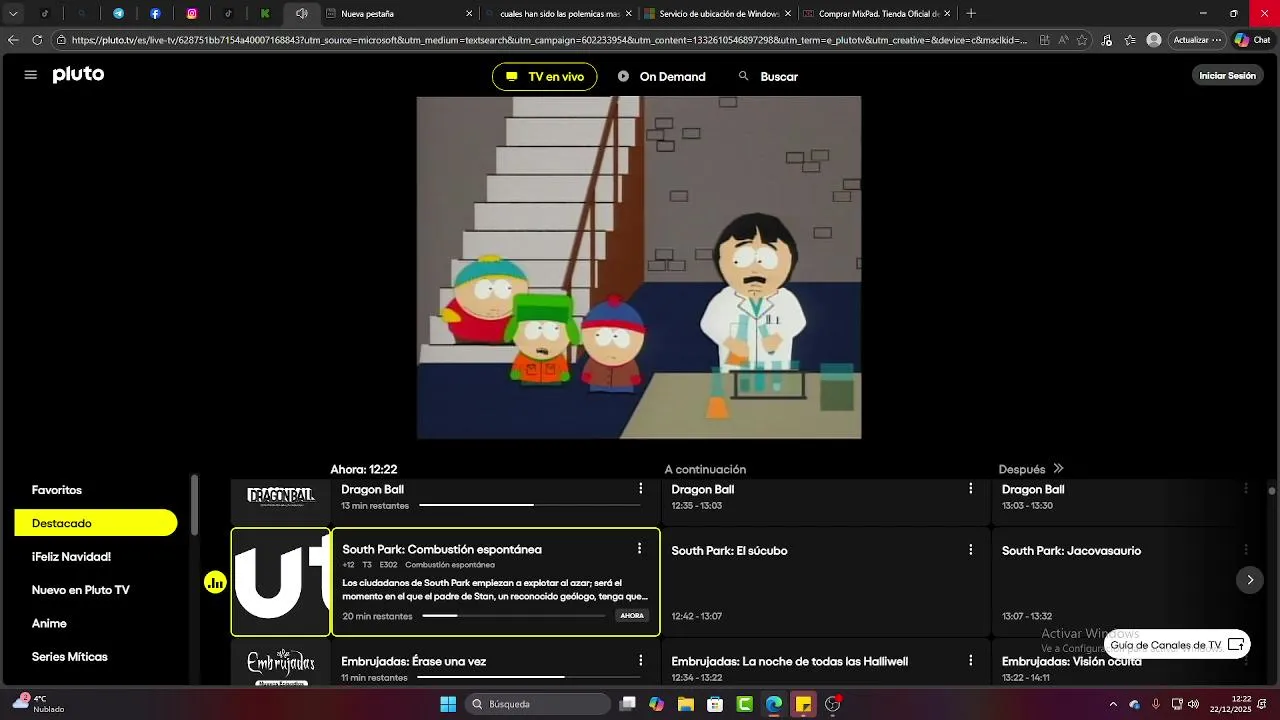
Task: Open options for South Park: Combustión espontánea
Action: tap(639, 549)
